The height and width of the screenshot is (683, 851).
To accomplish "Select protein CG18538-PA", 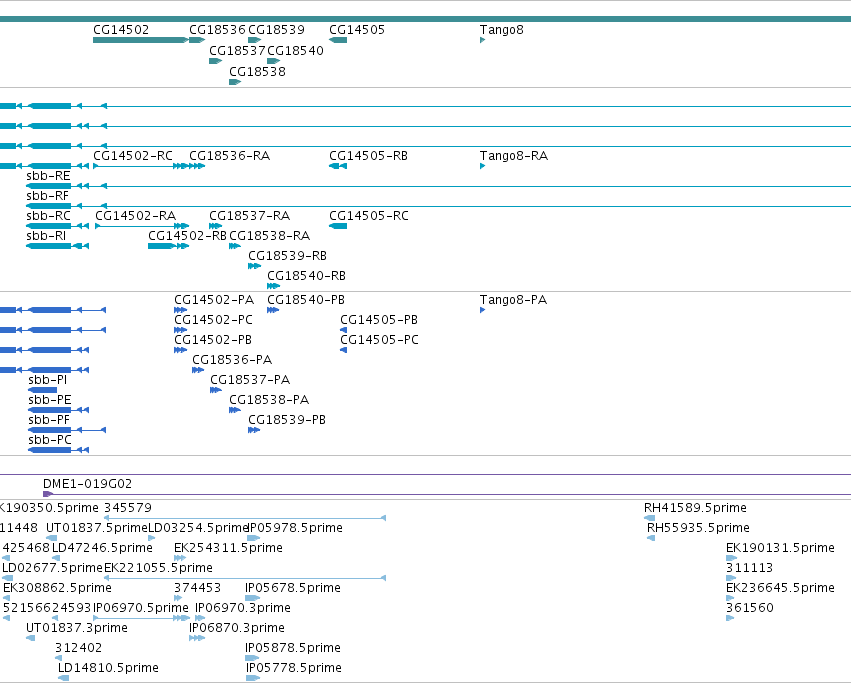I will pyautogui.click(x=235, y=410).
